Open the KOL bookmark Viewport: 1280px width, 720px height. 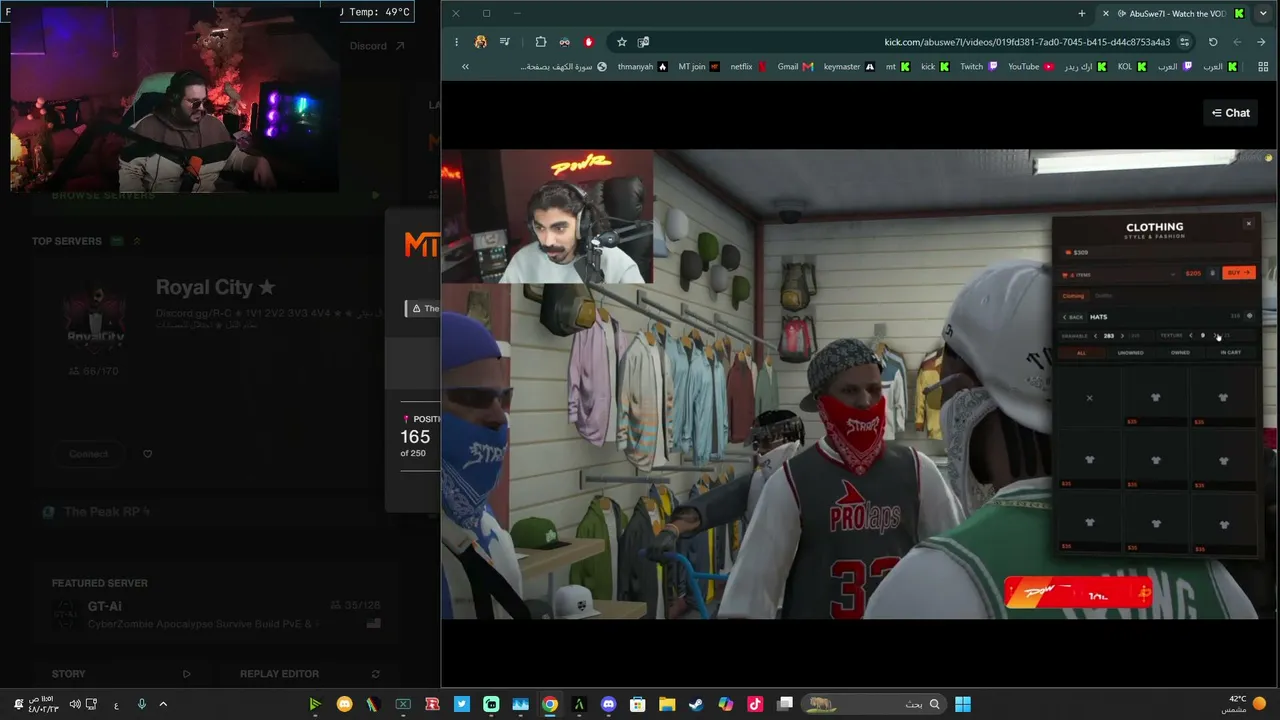pos(1134,67)
